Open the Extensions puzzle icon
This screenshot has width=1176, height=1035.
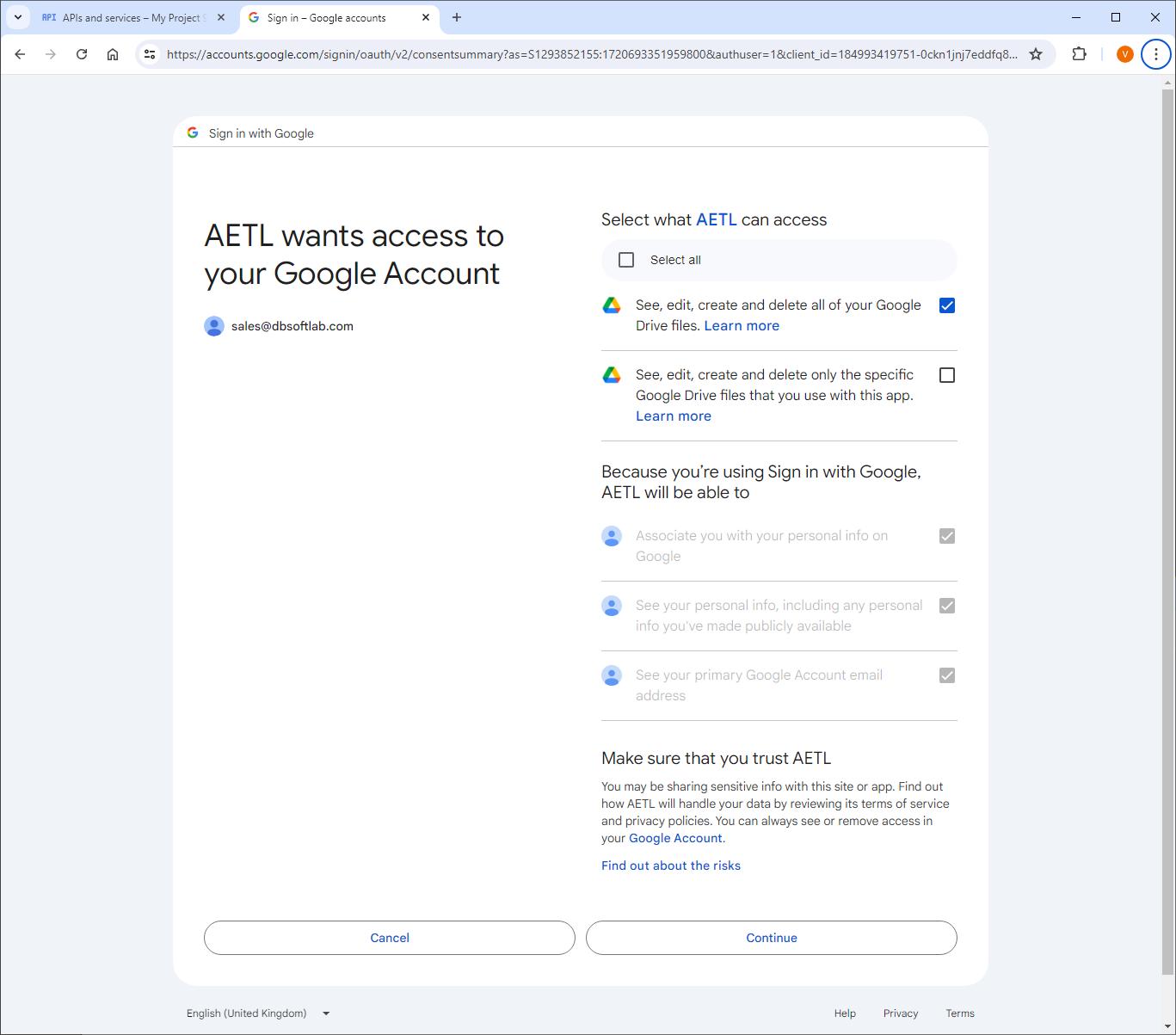coord(1079,54)
